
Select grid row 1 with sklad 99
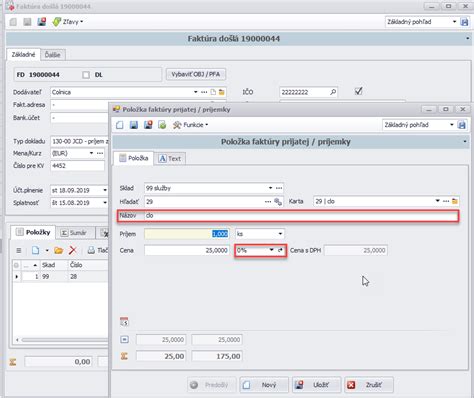pos(60,277)
